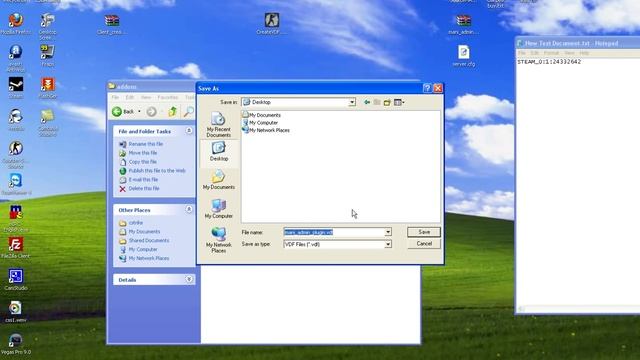The image size is (640, 360).
Task: Click the Save As help question mark button
Action: [x=427, y=88]
